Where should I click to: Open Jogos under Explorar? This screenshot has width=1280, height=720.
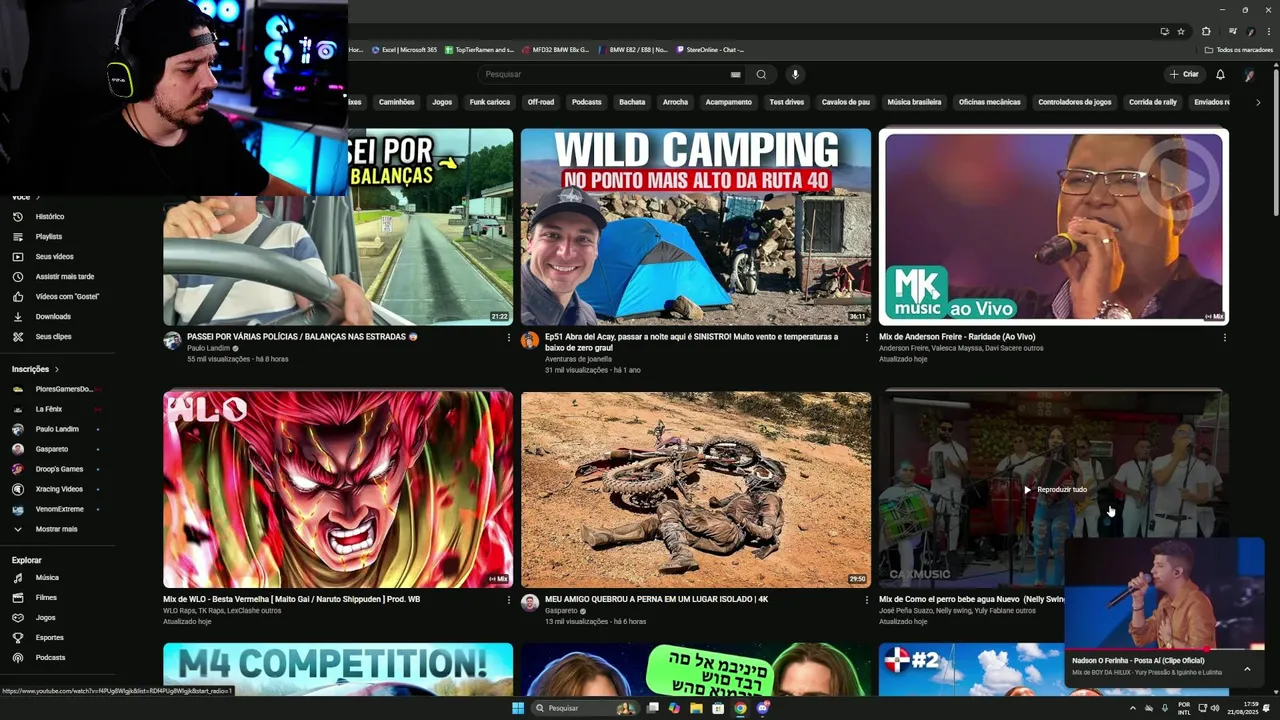click(x=46, y=617)
